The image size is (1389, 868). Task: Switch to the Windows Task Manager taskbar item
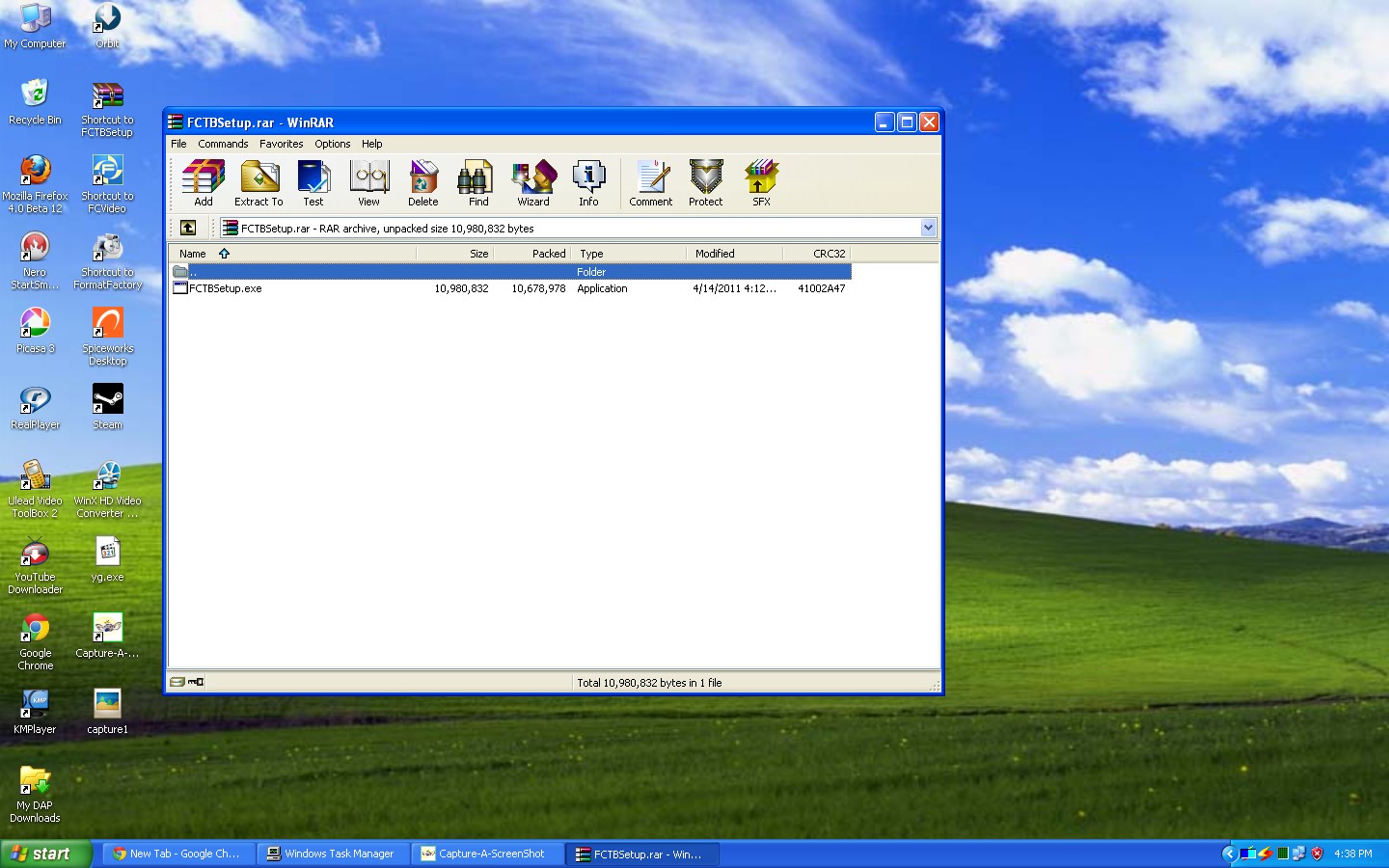[332, 854]
